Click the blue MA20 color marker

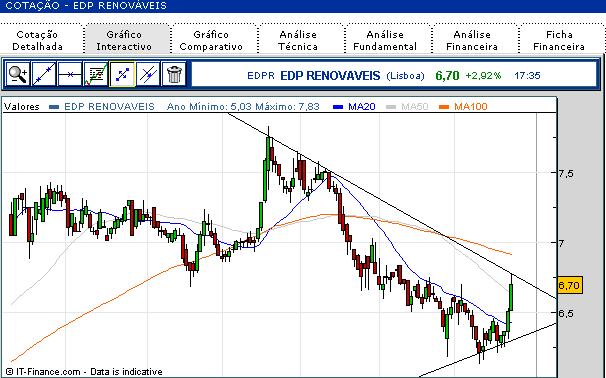pos(338,107)
